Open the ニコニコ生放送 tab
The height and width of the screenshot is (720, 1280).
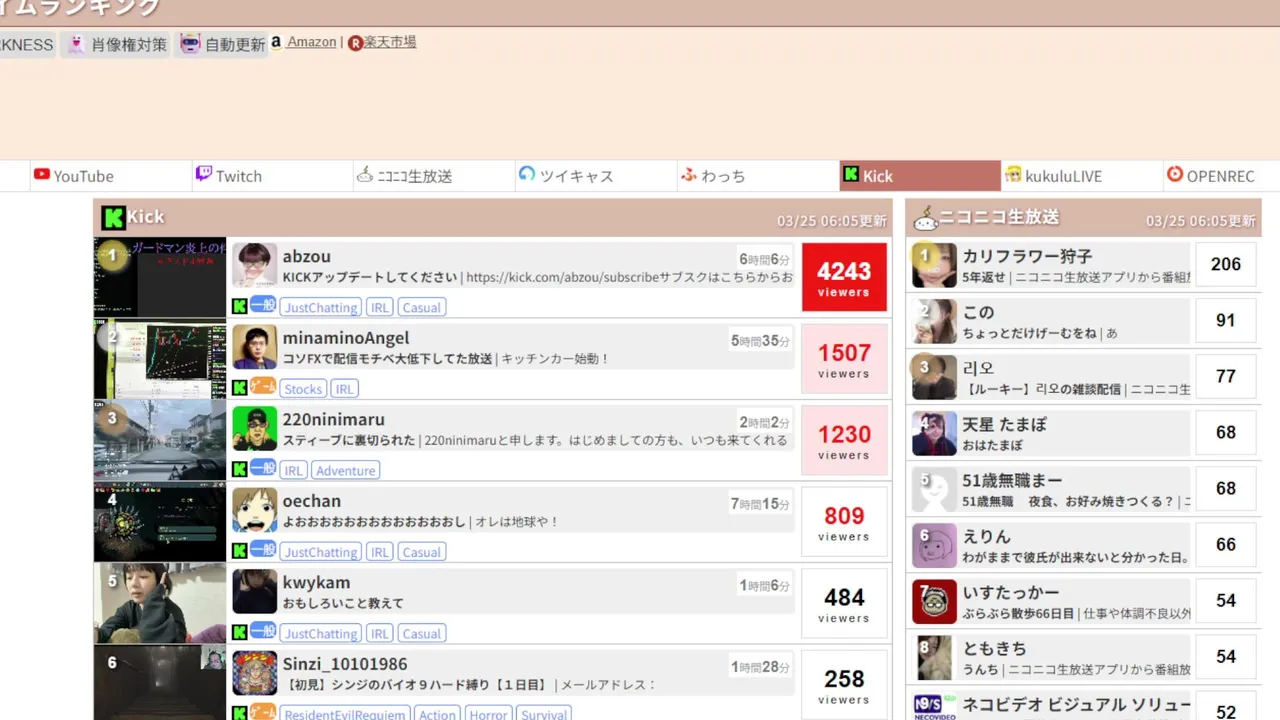pos(434,176)
